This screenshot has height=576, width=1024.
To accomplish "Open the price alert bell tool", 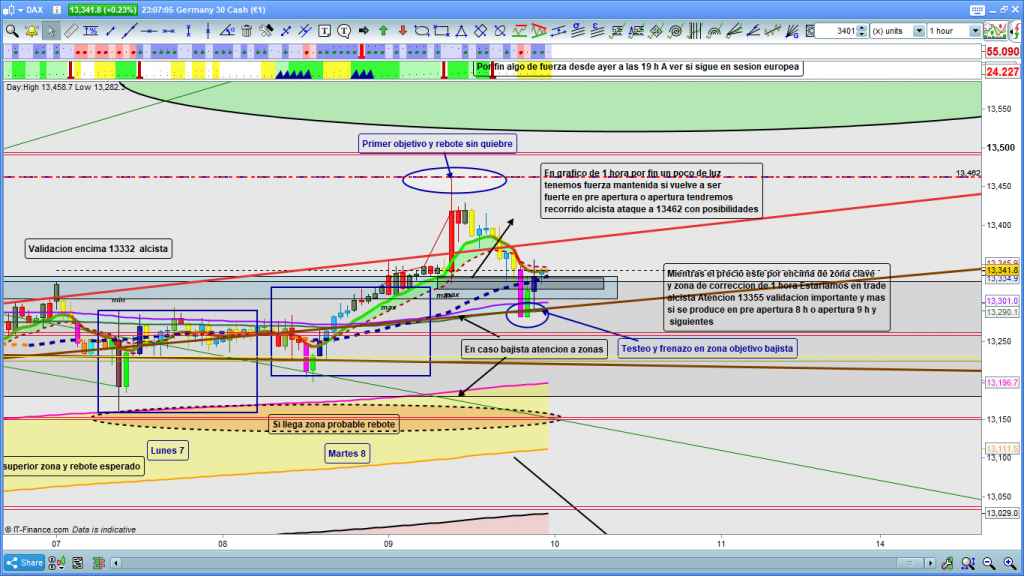I will pos(31,30).
